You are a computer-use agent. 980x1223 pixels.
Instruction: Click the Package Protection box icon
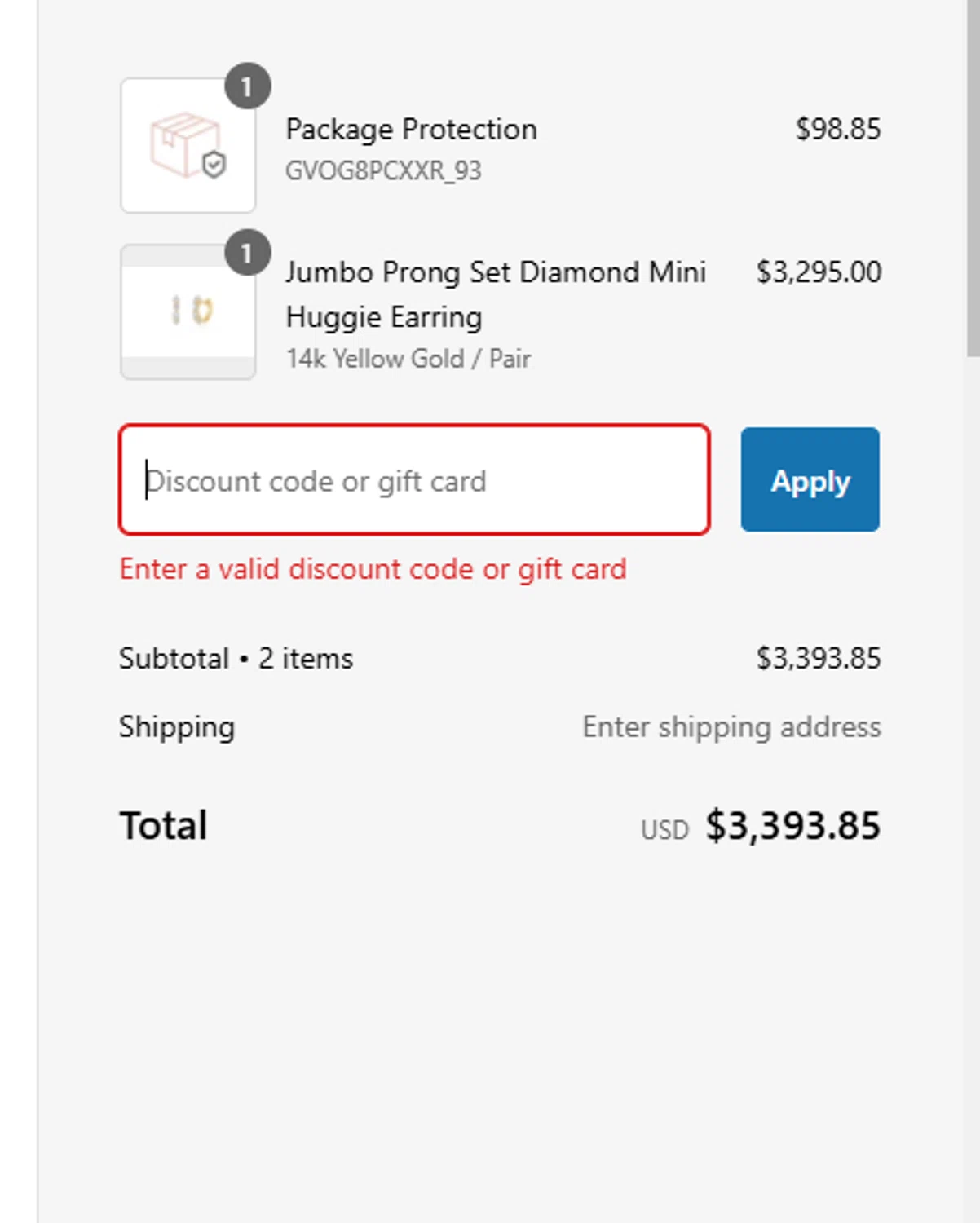pyautogui.click(x=188, y=146)
